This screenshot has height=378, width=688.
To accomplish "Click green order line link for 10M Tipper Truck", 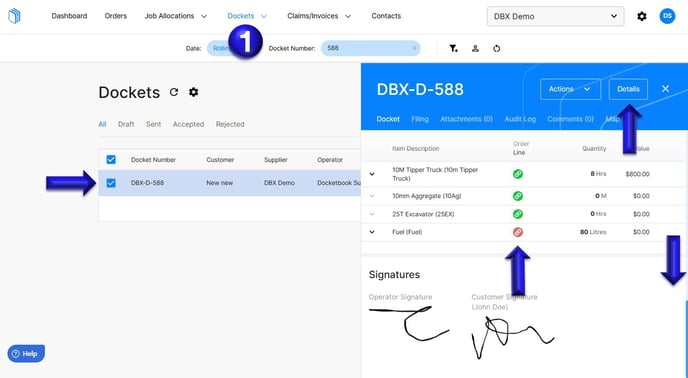I will (518, 174).
